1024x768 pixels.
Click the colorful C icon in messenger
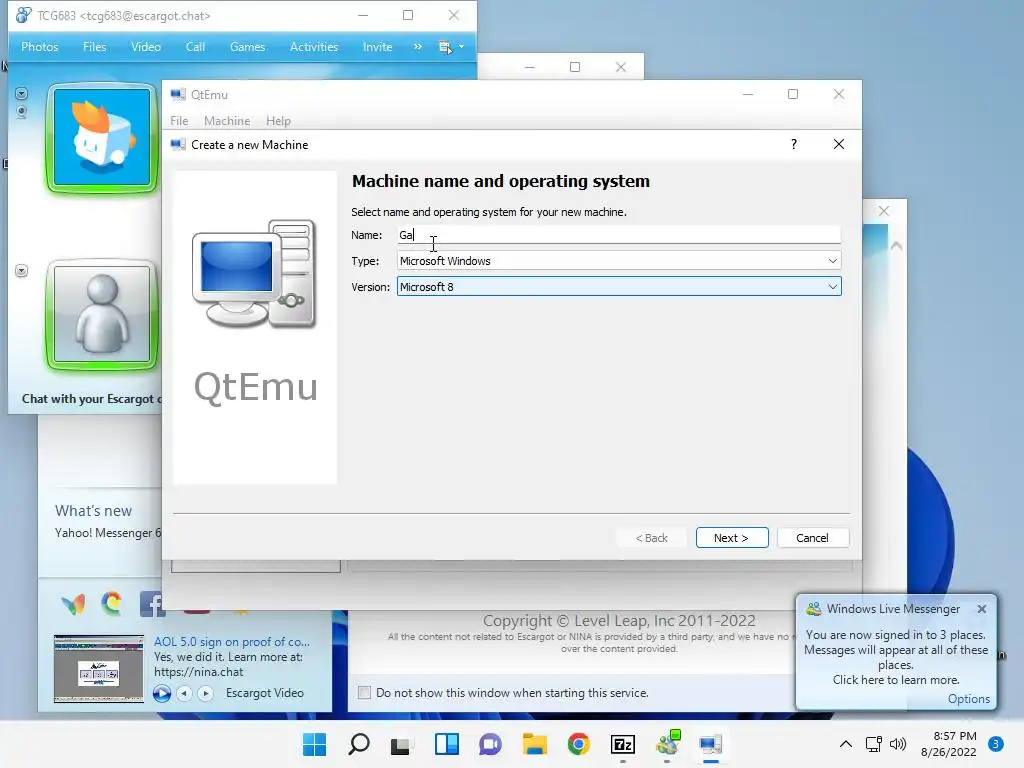112,603
